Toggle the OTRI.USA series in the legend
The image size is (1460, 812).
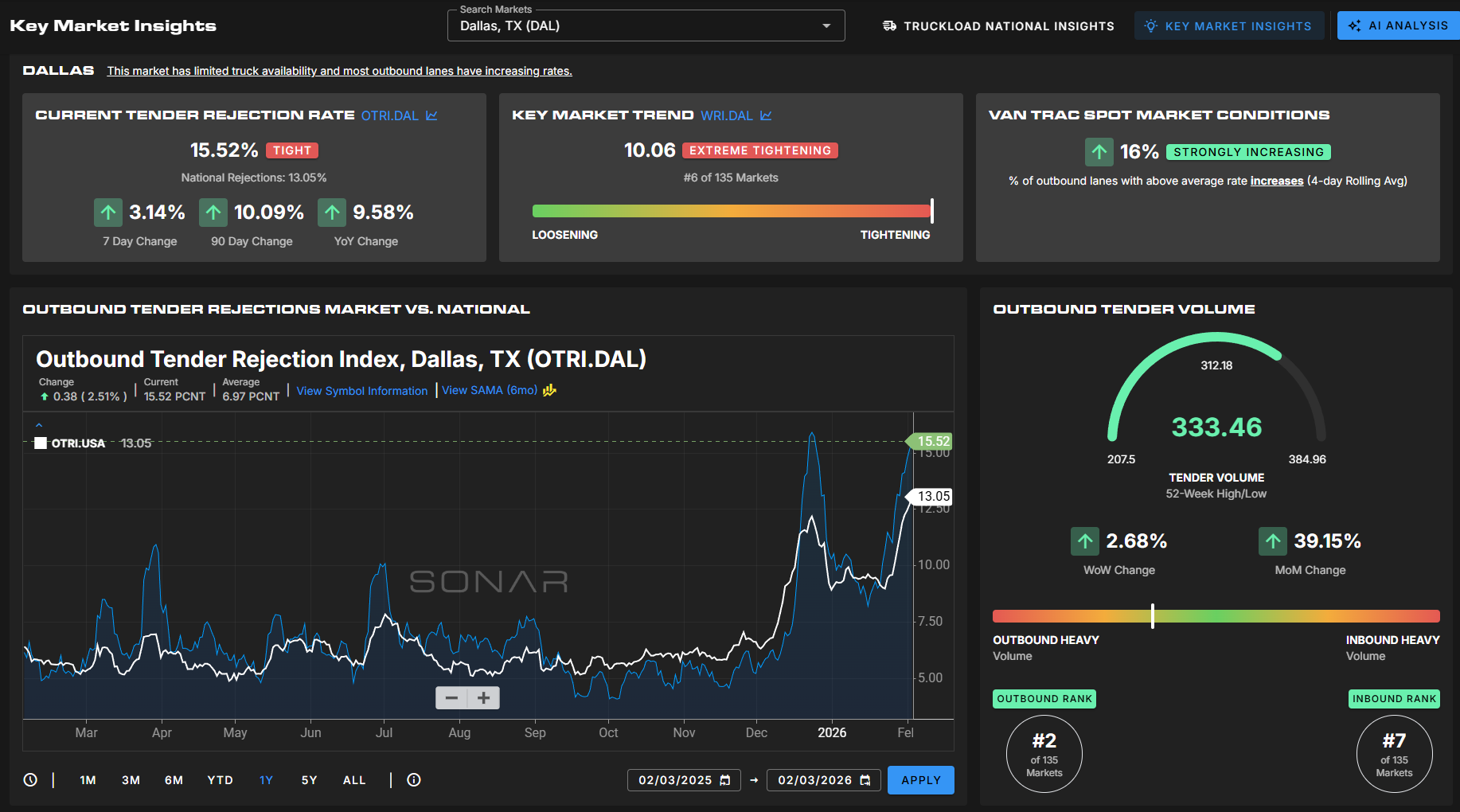[x=41, y=443]
